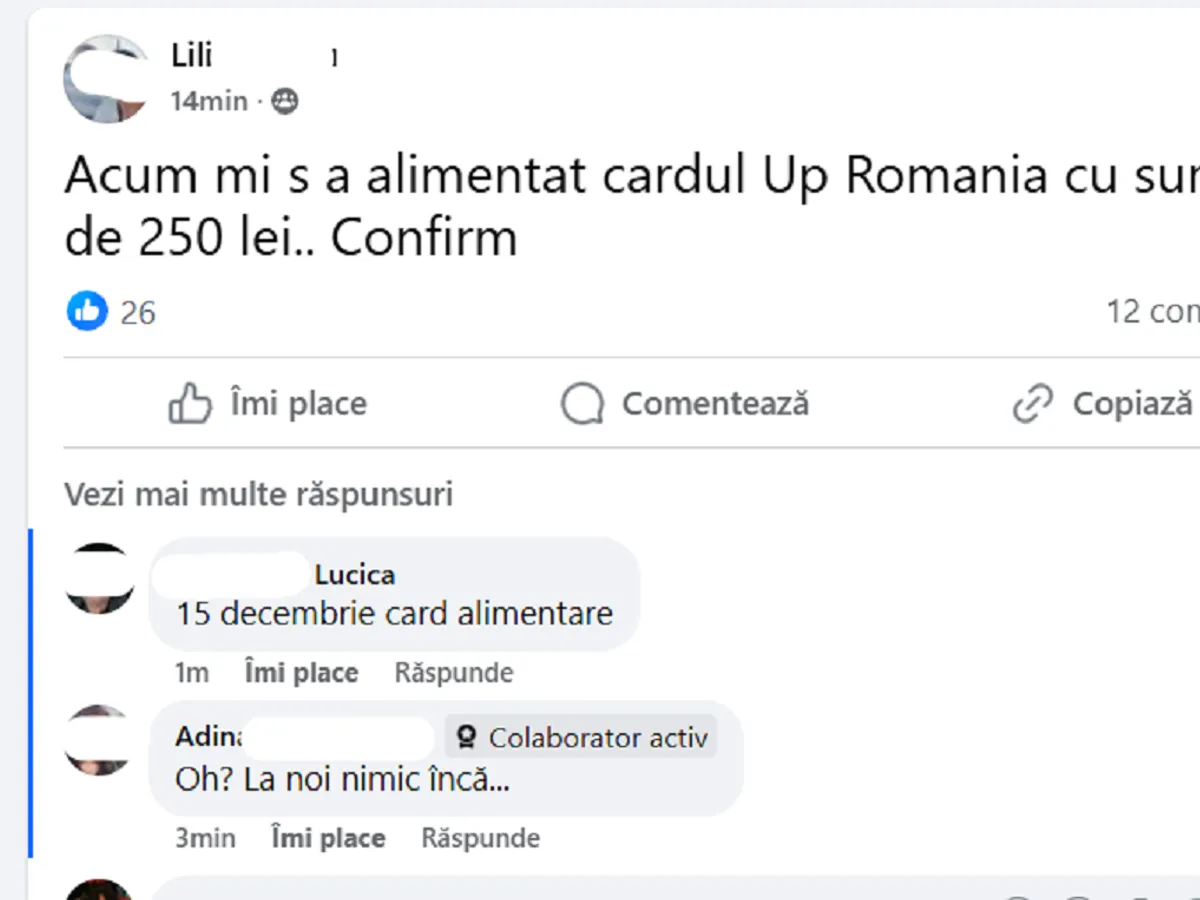This screenshot has height=900, width=1200.
Task: Open Adina's commenter avatar
Action: [98, 740]
